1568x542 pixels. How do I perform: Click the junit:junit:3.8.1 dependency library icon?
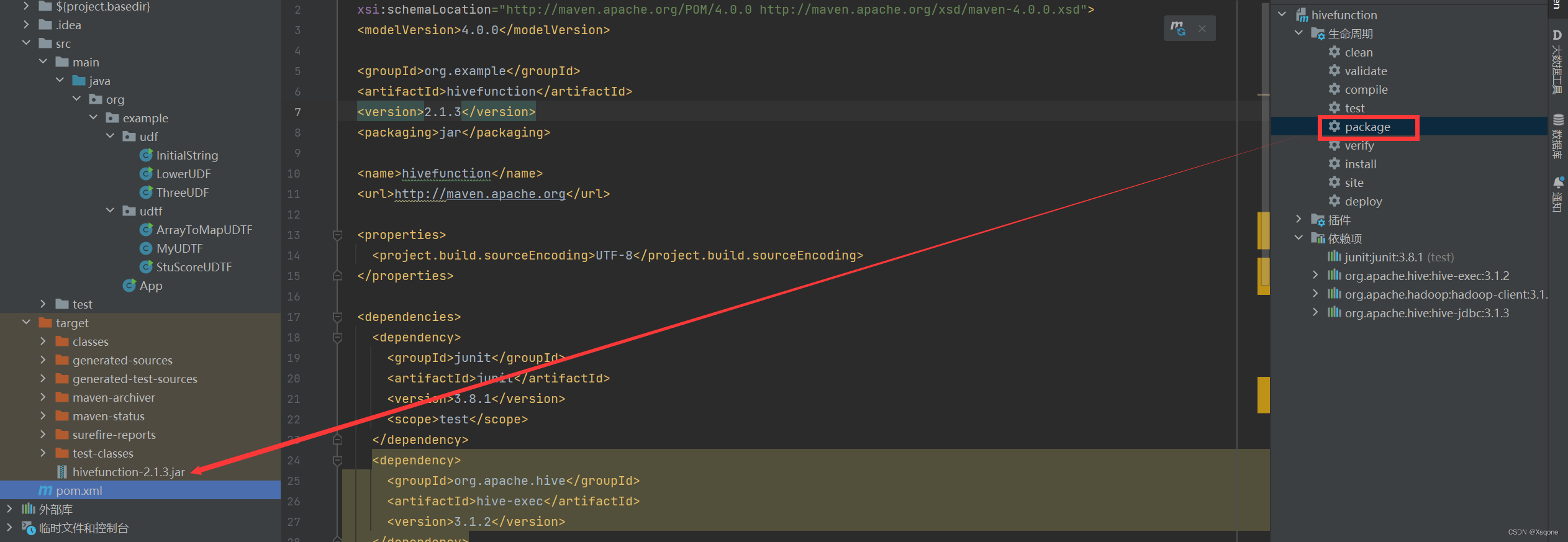[1334, 256]
